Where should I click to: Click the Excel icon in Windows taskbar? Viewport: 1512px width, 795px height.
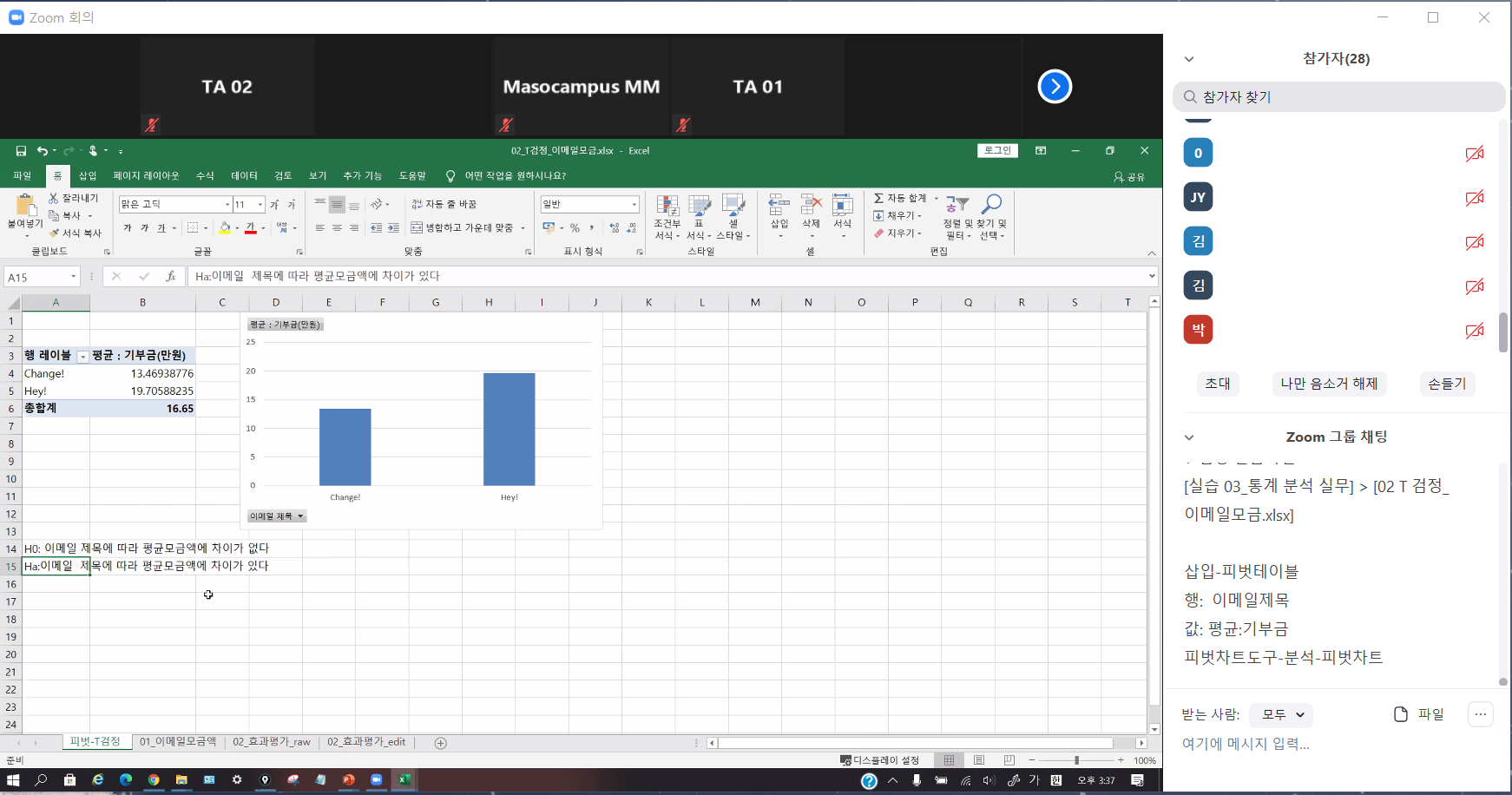pos(404,780)
